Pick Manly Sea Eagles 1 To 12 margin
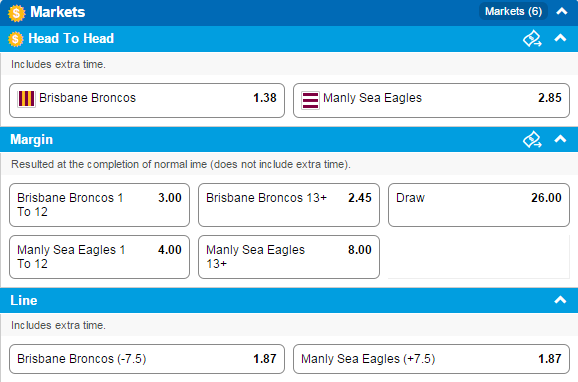The height and width of the screenshot is (382, 578). [x=100, y=257]
